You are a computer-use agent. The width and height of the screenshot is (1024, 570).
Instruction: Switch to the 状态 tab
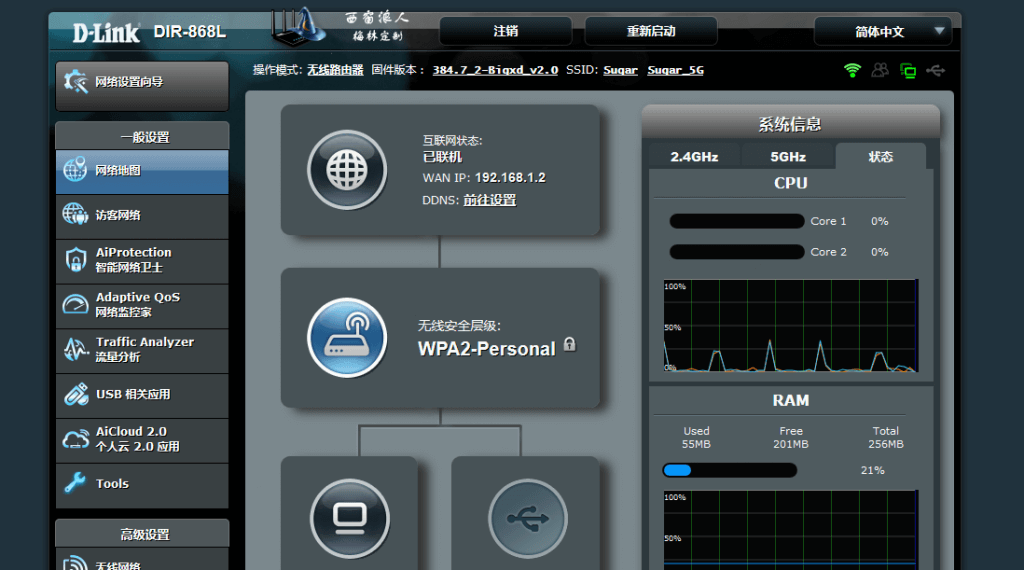(x=880, y=157)
